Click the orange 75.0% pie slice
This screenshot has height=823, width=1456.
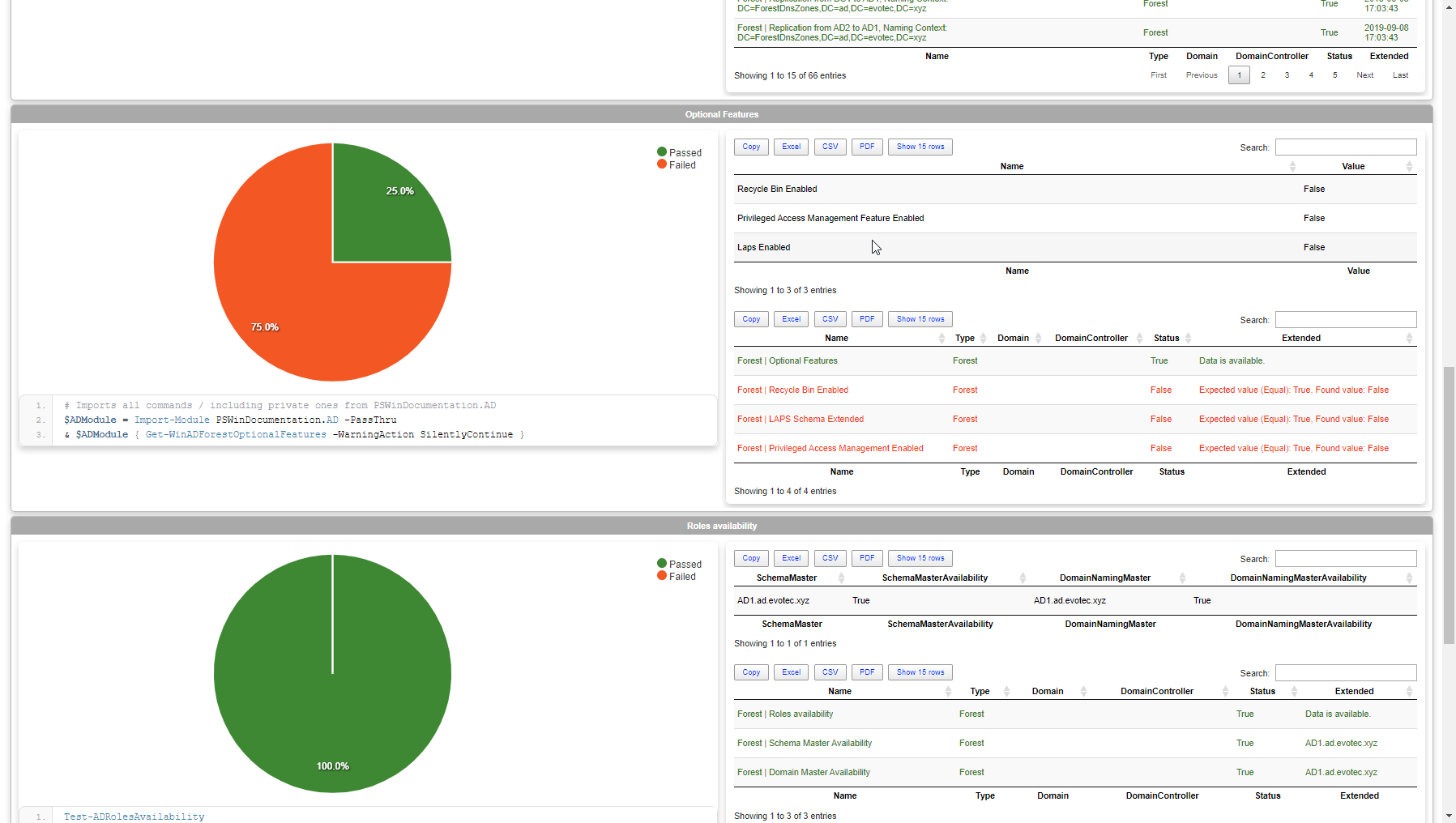pyautogui.click(x=292, y=308)
